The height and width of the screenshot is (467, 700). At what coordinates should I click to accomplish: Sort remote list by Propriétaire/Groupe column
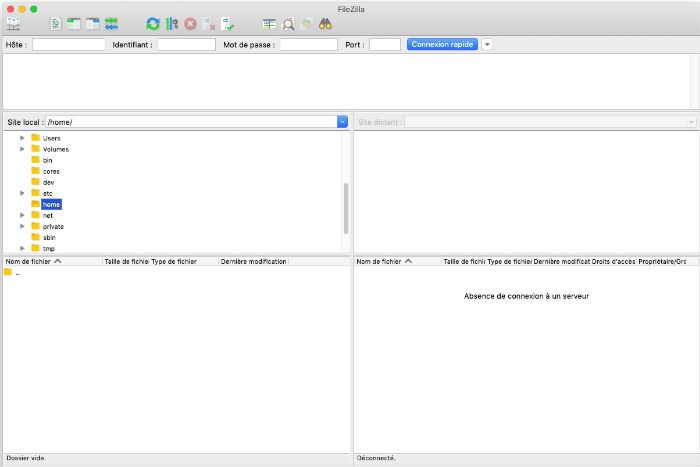click(662, 261)
